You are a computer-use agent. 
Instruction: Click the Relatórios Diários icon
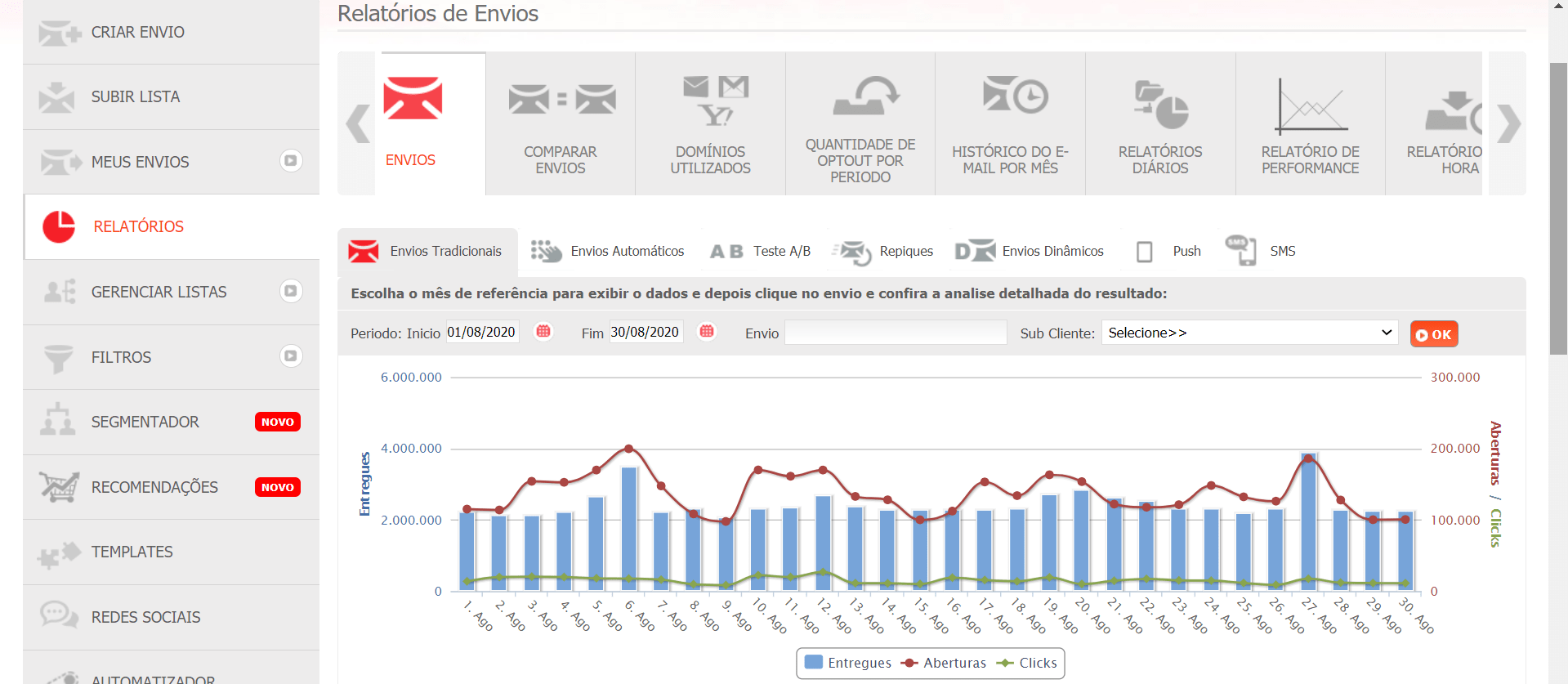(x=1161, y=105)
